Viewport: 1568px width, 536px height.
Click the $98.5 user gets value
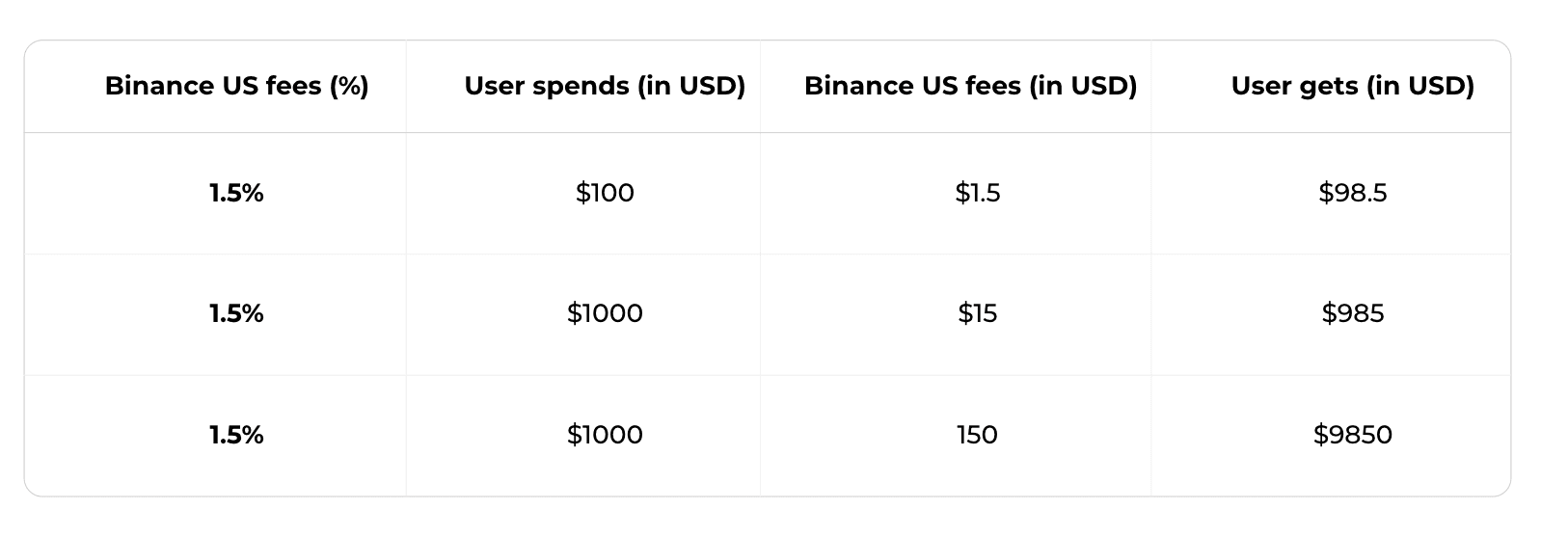(1352, 193)
